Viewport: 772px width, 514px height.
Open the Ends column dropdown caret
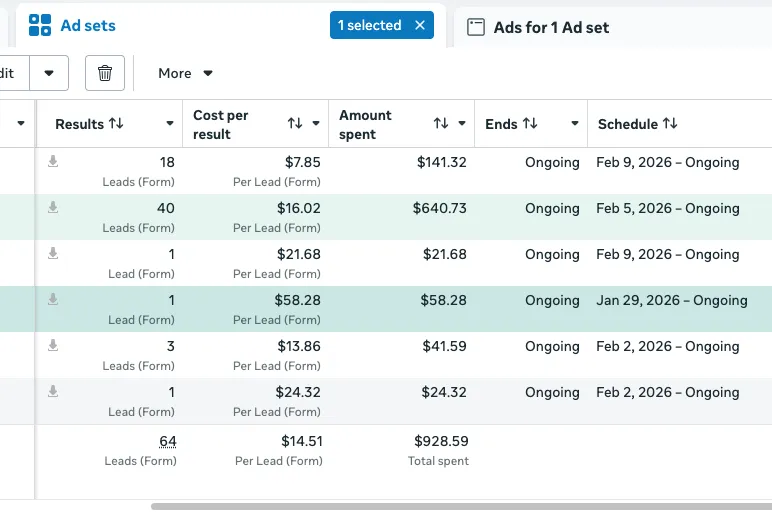[575, 124]
